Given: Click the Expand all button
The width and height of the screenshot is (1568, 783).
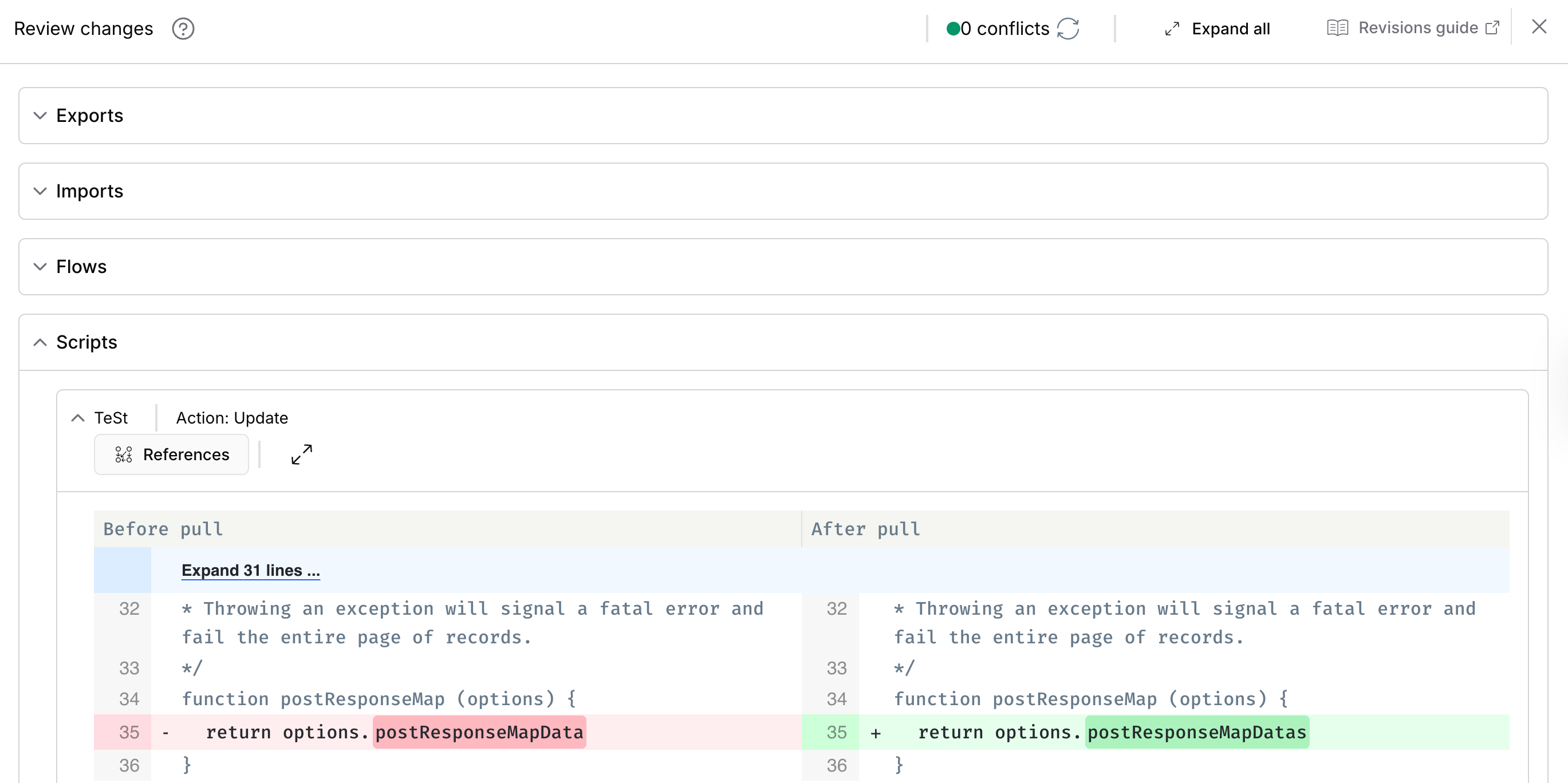Looking at the screenshot, I should 1218,29.
